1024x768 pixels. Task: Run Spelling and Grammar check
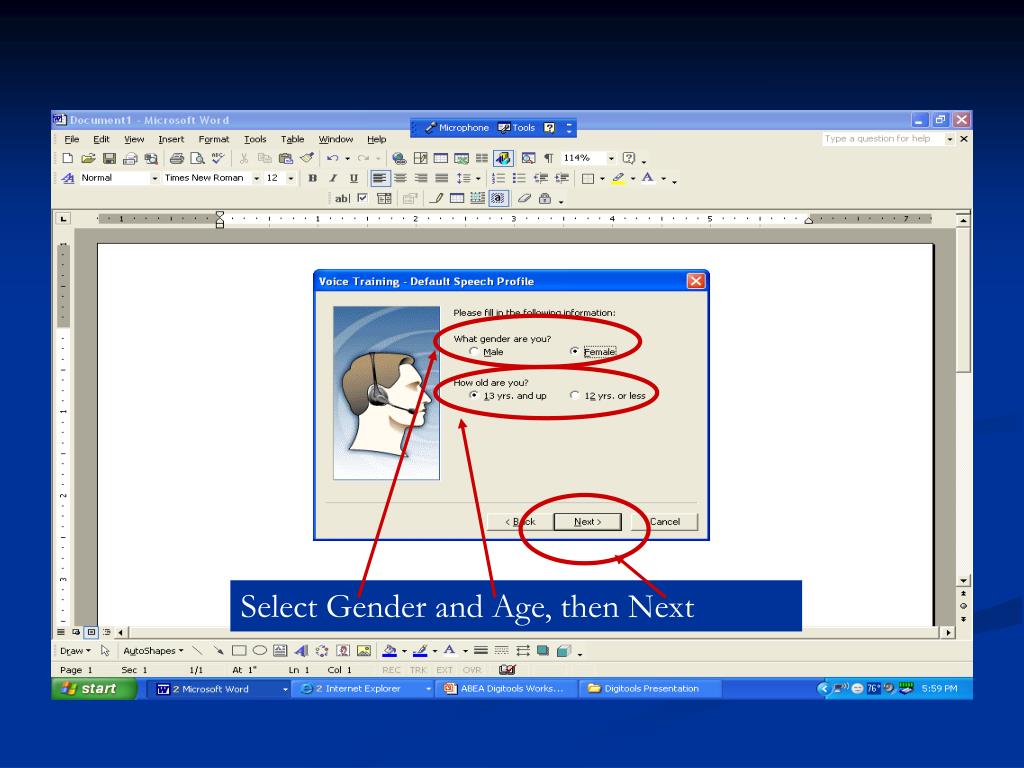pyautogui.click(x=218, y=158)
